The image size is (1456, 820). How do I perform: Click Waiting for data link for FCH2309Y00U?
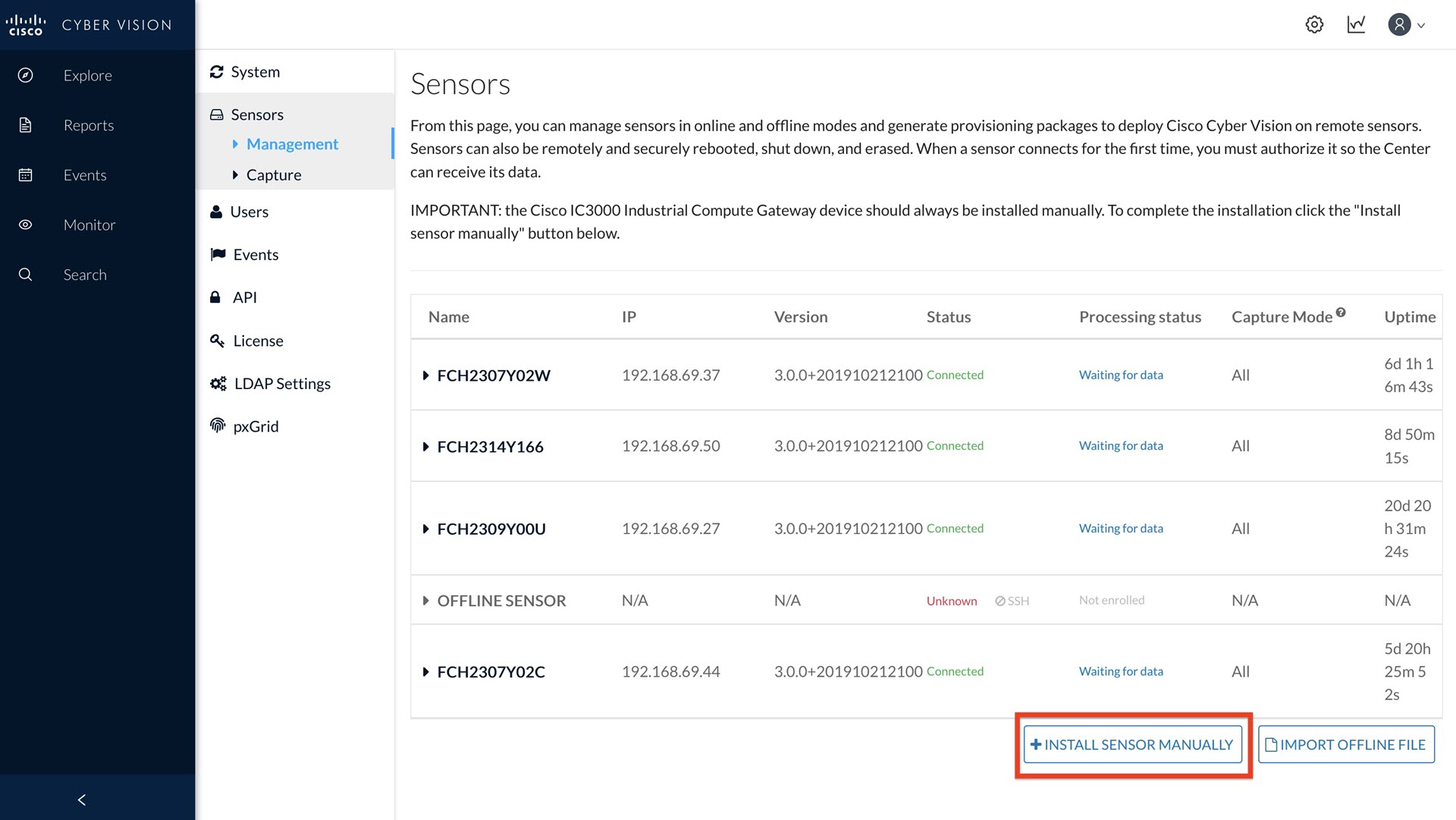1121,529
